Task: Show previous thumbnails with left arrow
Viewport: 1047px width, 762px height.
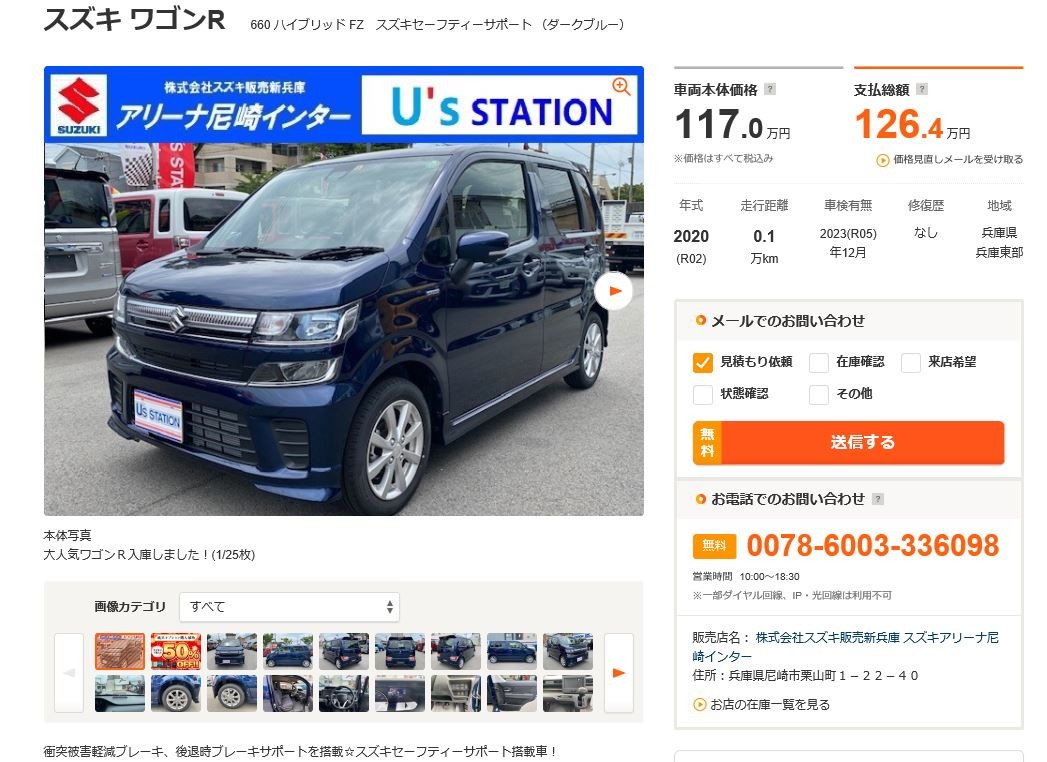Action: tap(69, 673)
